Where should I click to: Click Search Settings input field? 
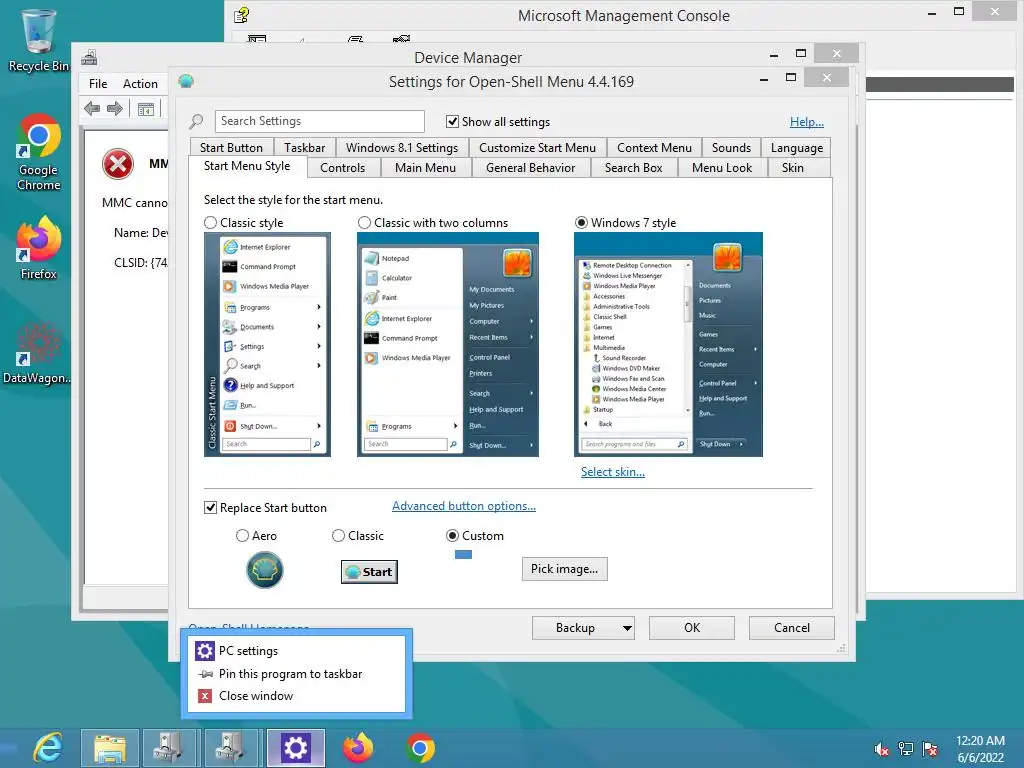[319, 121]
